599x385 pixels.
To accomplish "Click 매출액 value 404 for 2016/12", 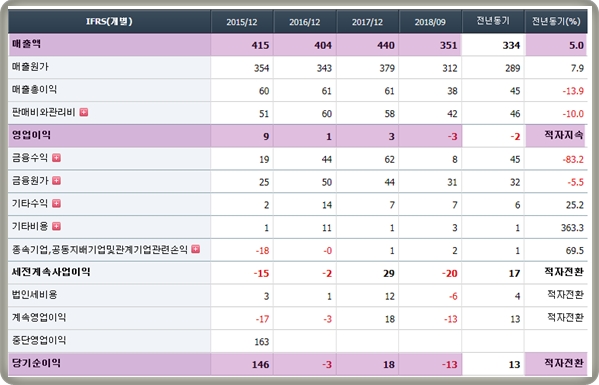I will pos(323,45).
